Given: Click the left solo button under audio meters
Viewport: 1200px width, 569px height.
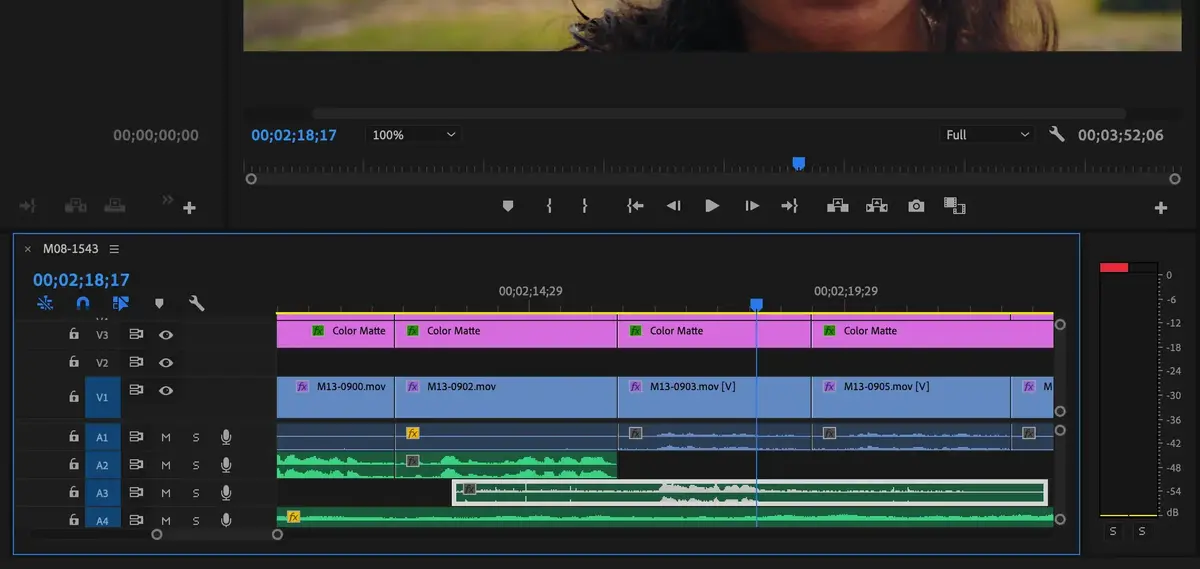Looking at the screenshot, I should tap(1113, 531).
